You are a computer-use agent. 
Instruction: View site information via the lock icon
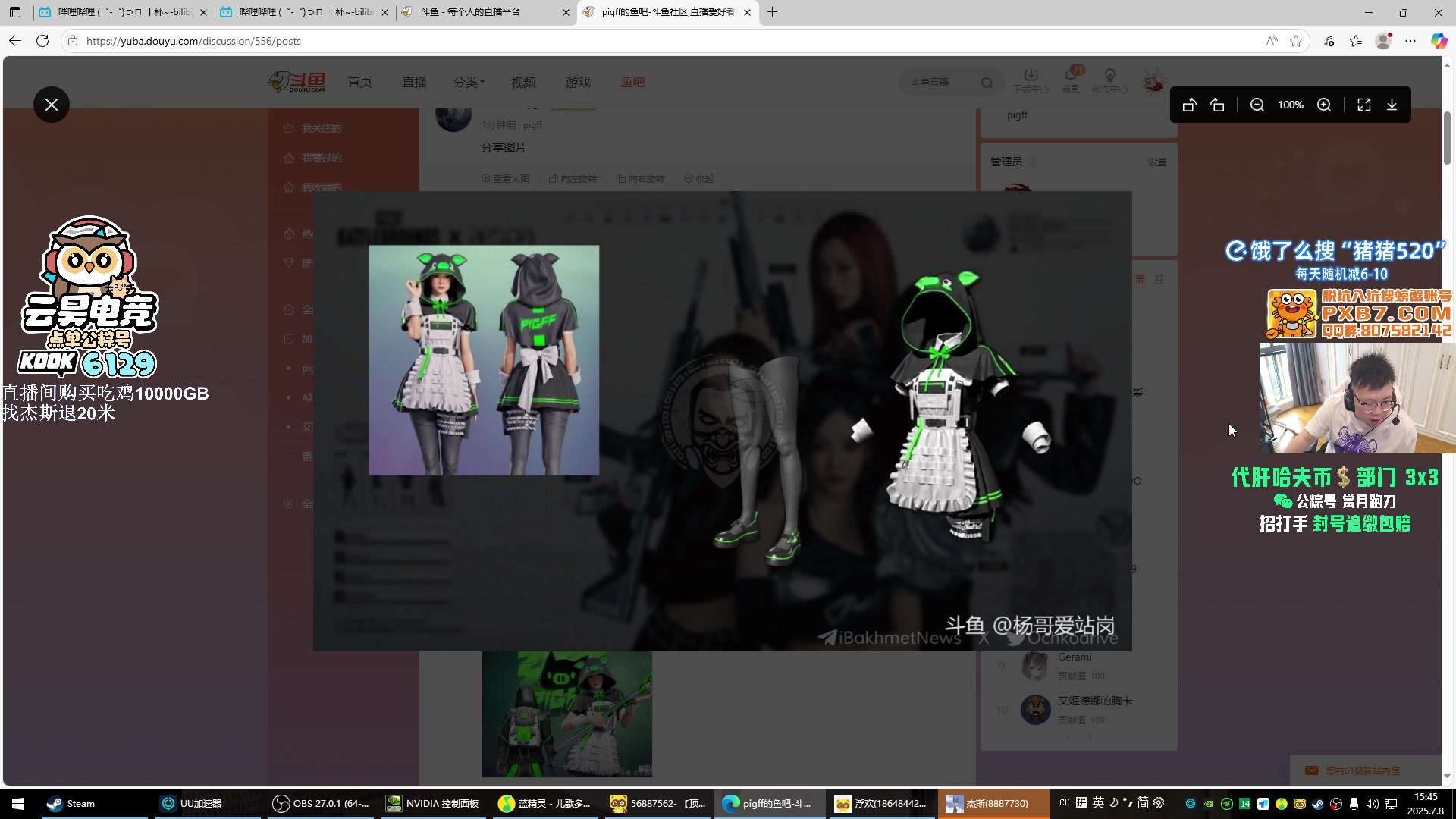click(73, 41)
